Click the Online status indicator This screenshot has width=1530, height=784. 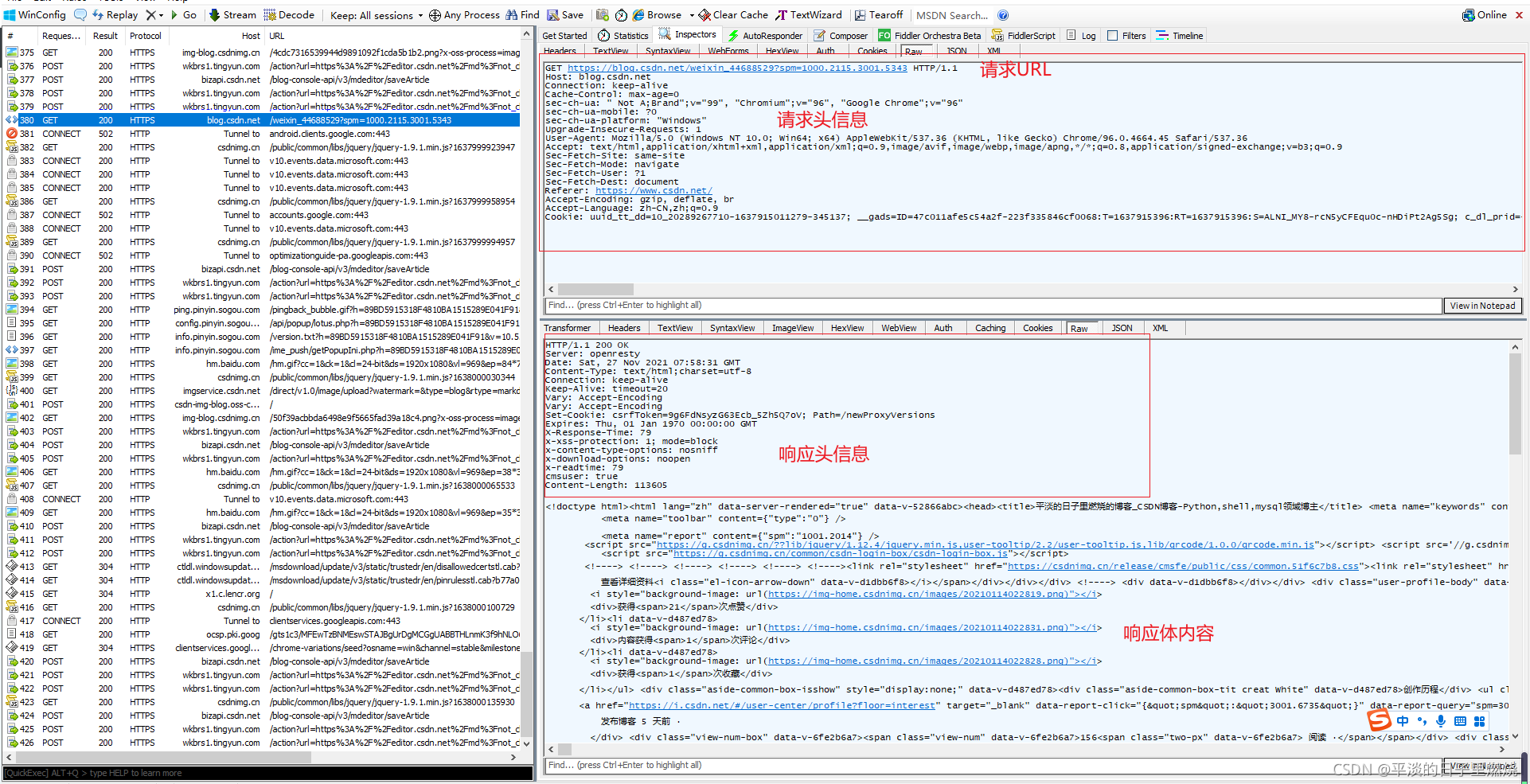[x=1484, y=14]
